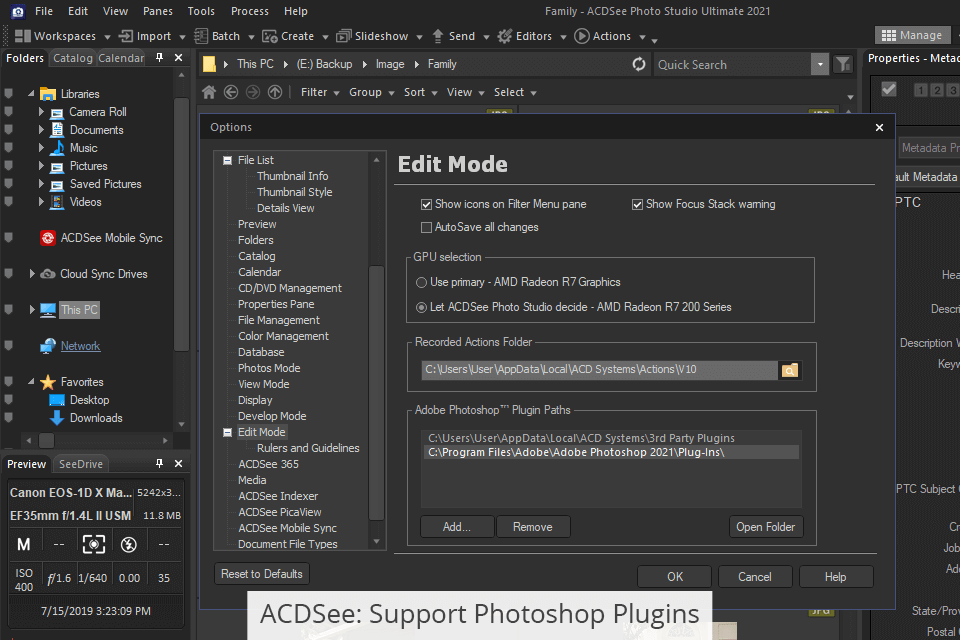Toggle Easy-Select indicator beside Camera Roll
This screenshot has height=640, width=960.
tap(9, 112)
